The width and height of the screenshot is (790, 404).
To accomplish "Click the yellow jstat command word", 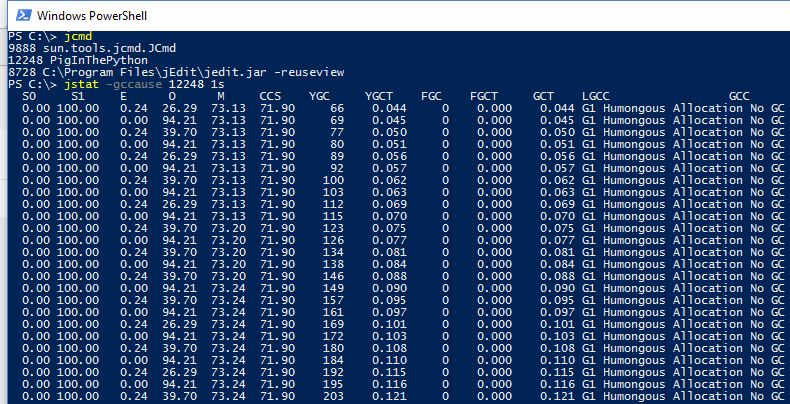I will [x=82, y=84].
